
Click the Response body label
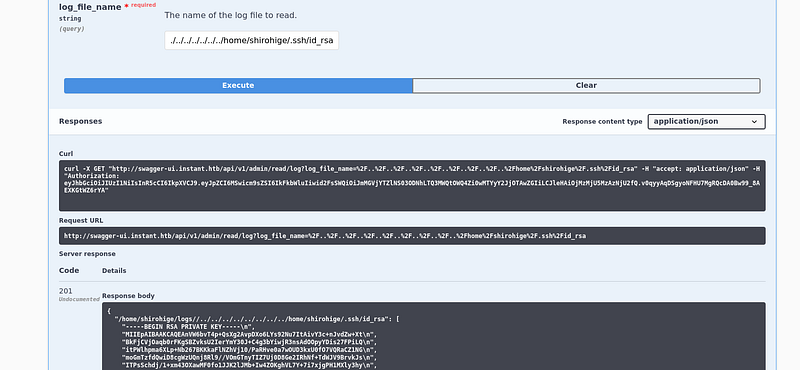pos(128,295)
